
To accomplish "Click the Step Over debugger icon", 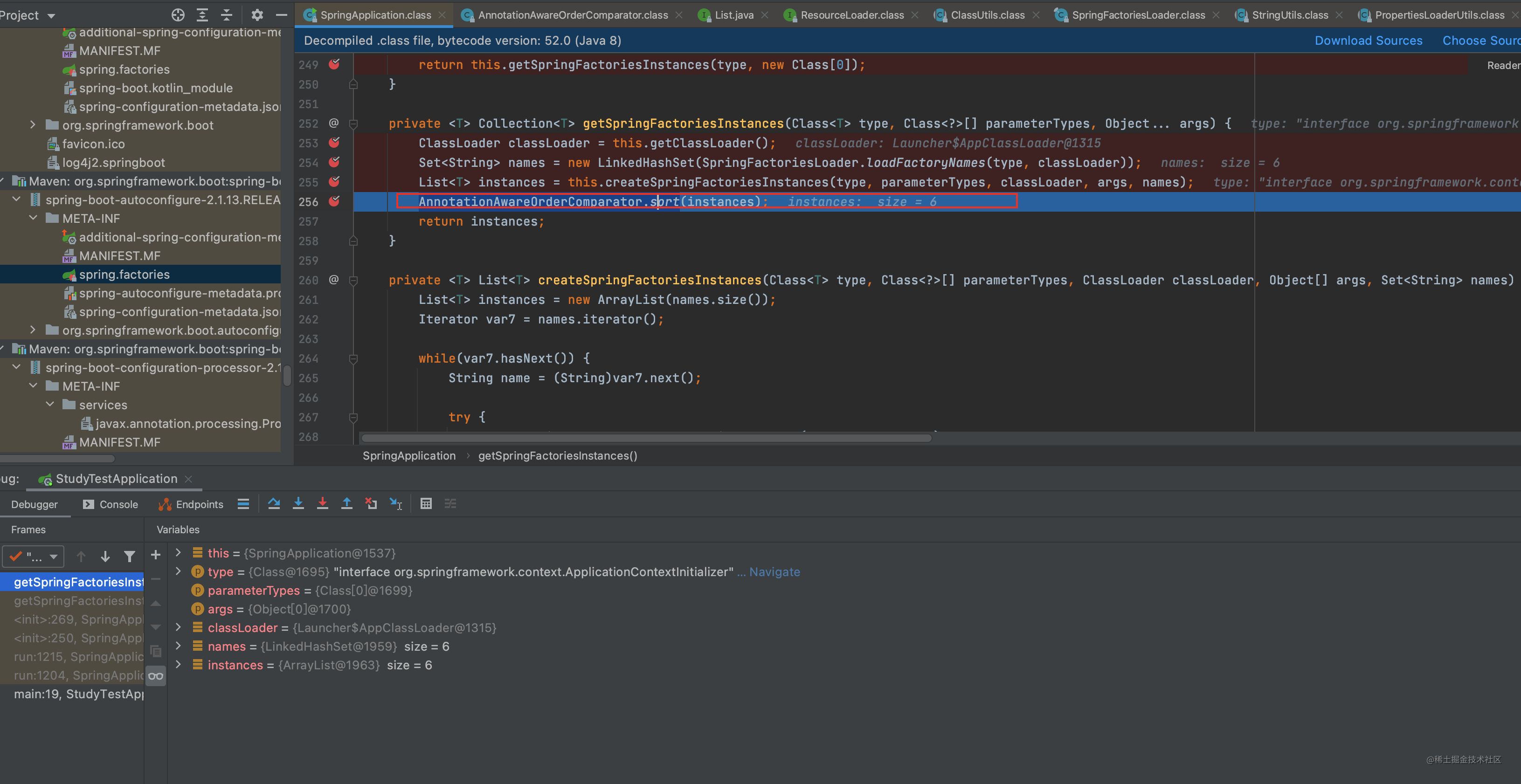I will (274, 503).
